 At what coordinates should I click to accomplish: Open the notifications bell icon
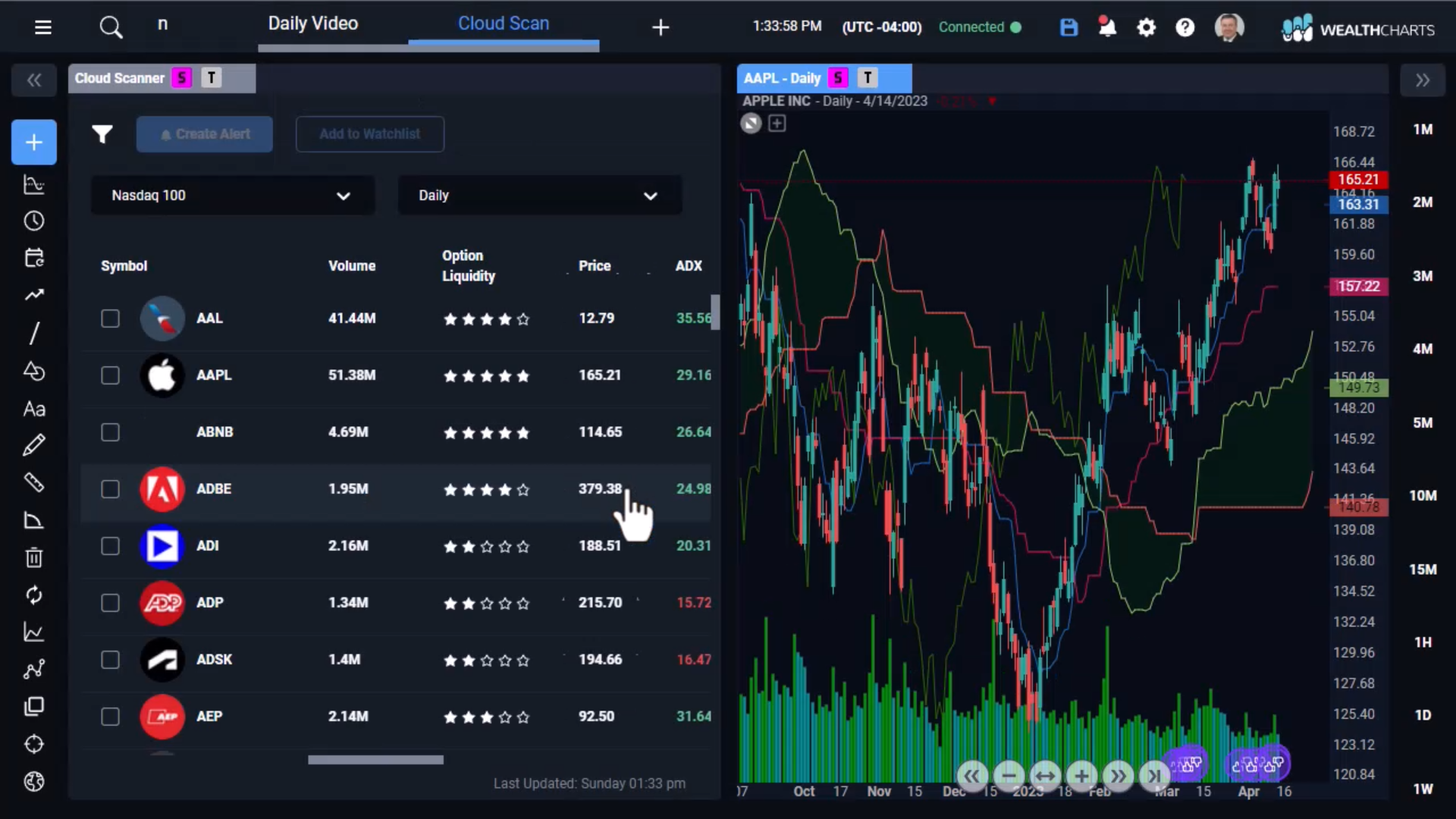click(1107, 27)
